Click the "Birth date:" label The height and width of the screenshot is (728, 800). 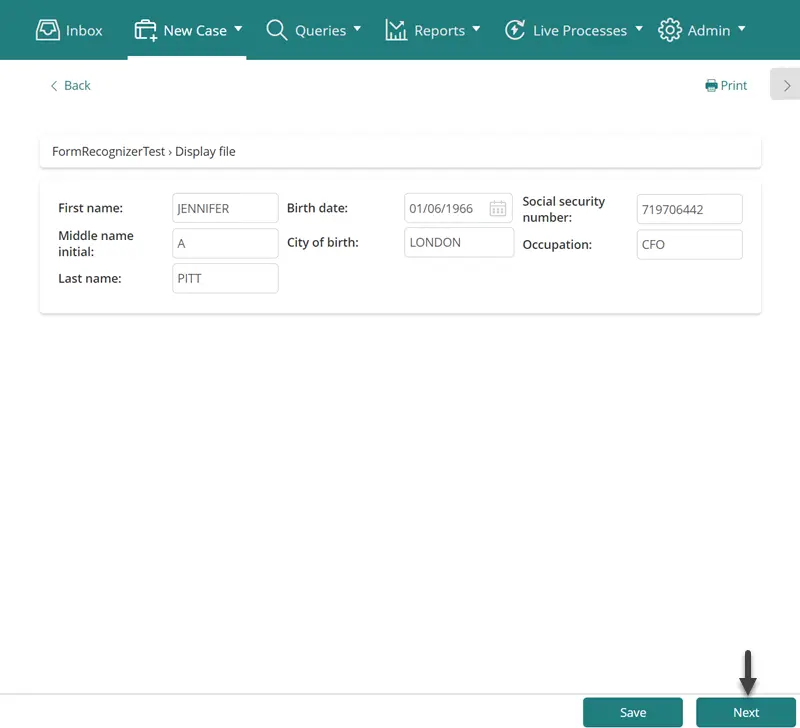pos(317,208)
